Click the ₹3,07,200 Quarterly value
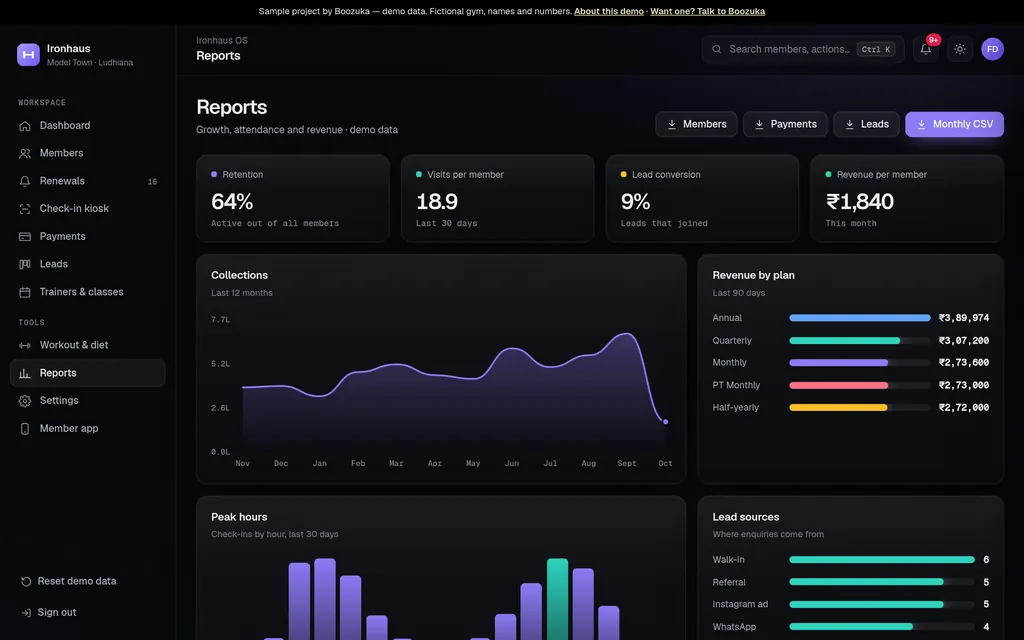This screenshot has height=640, width=1024. point(964,340)
